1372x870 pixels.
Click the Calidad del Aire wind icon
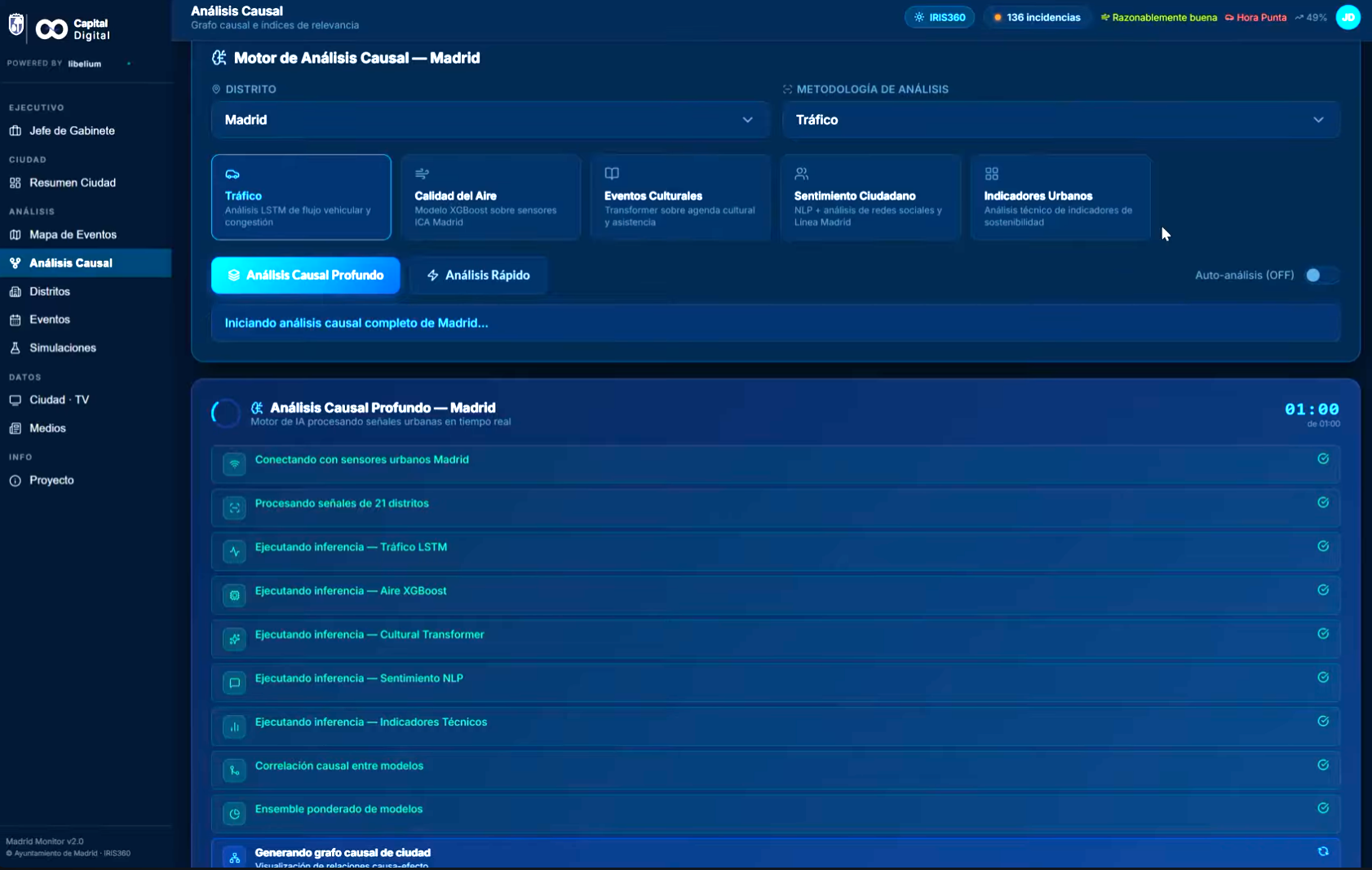[x=422, y=174]
